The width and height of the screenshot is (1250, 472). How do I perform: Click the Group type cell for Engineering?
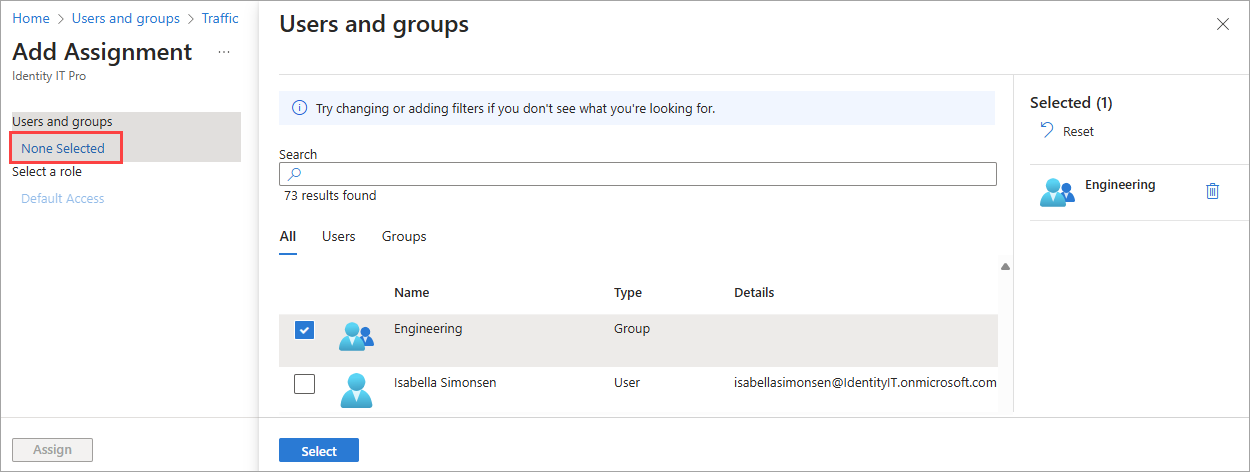pyautogui.click(x=632, y=328)
